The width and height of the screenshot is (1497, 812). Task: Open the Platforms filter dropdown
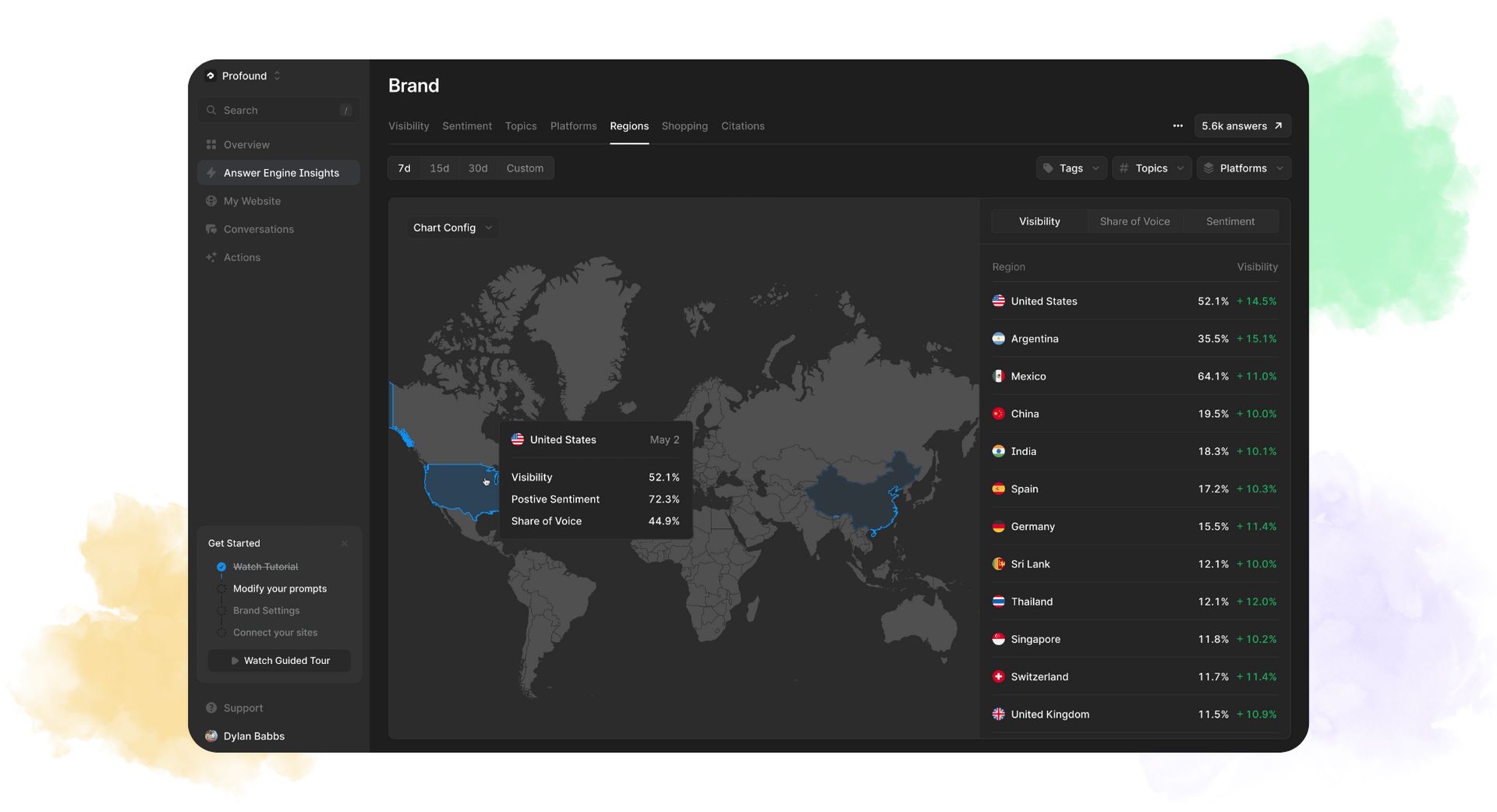pos(1244,168)
